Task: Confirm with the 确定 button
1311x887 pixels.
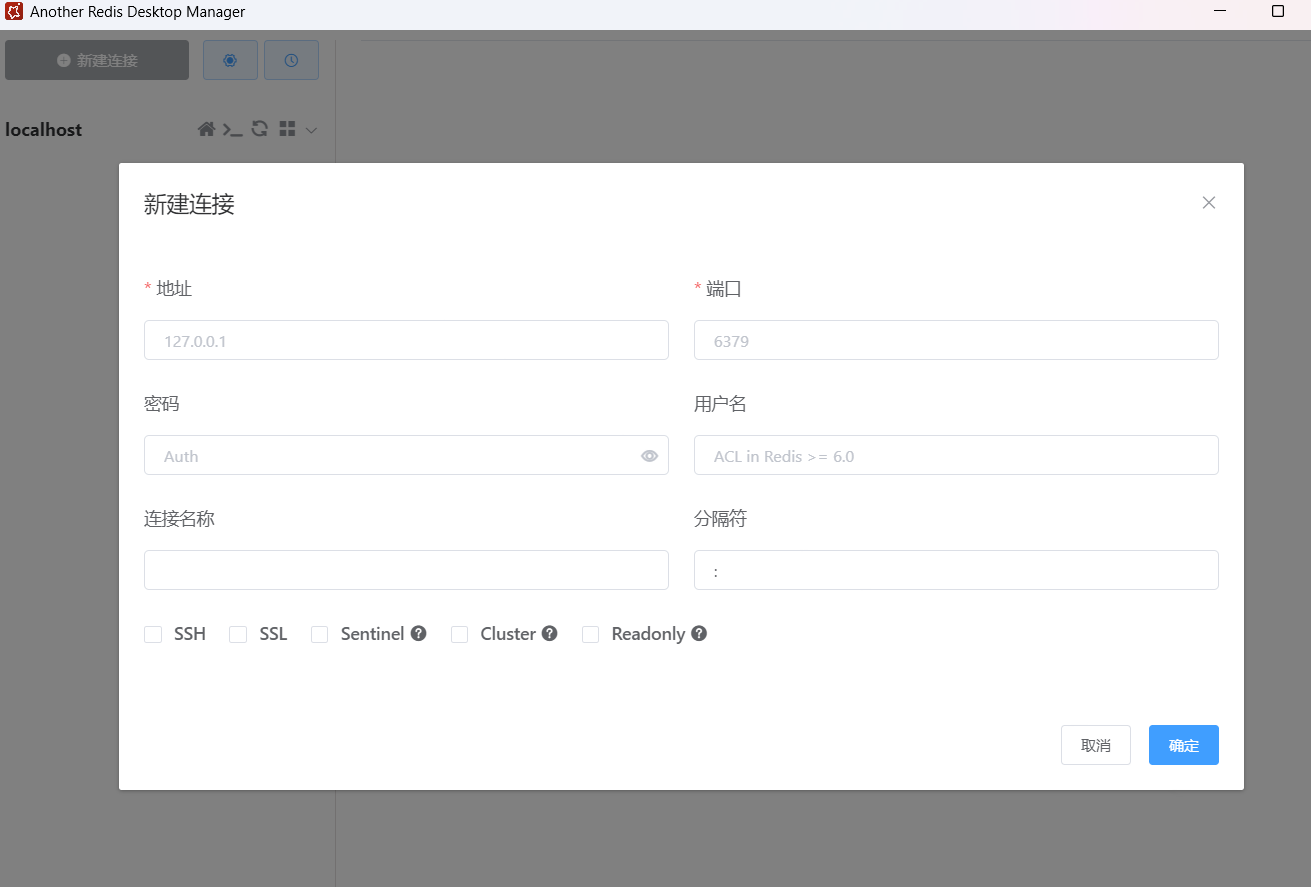Action: (x=1184, y=745)
